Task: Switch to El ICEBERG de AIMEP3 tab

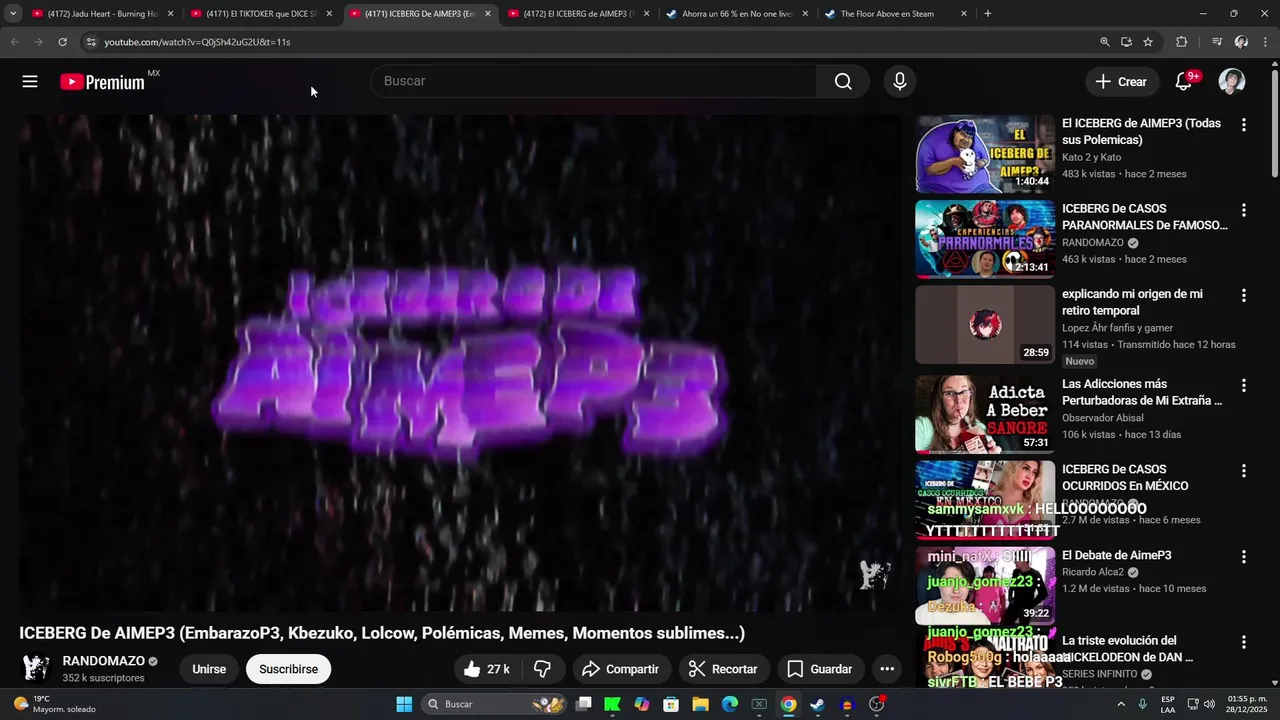Action: (577, 14)
